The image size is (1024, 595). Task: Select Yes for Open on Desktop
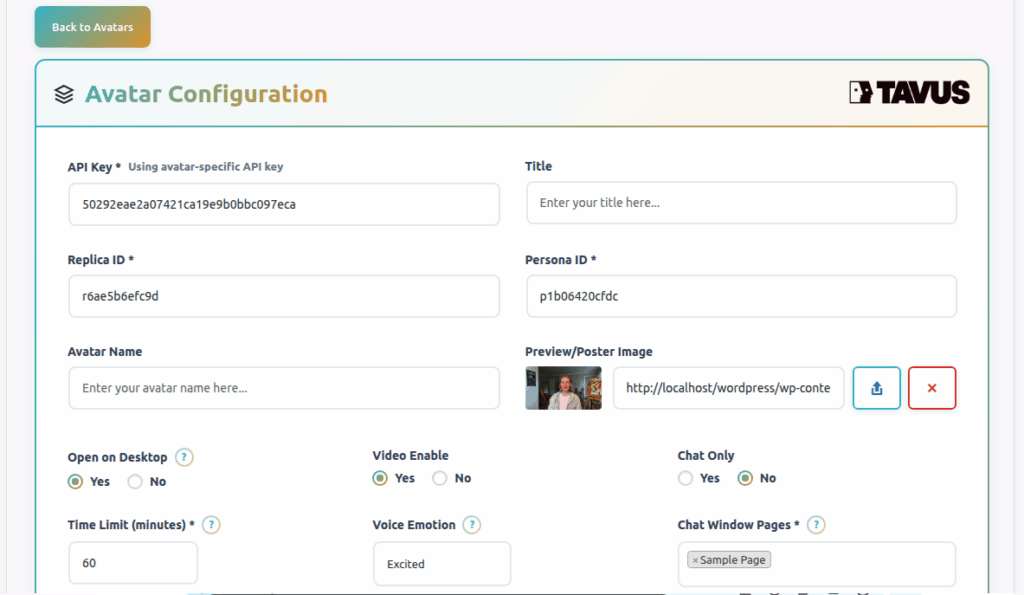click(x=75, y=481)
